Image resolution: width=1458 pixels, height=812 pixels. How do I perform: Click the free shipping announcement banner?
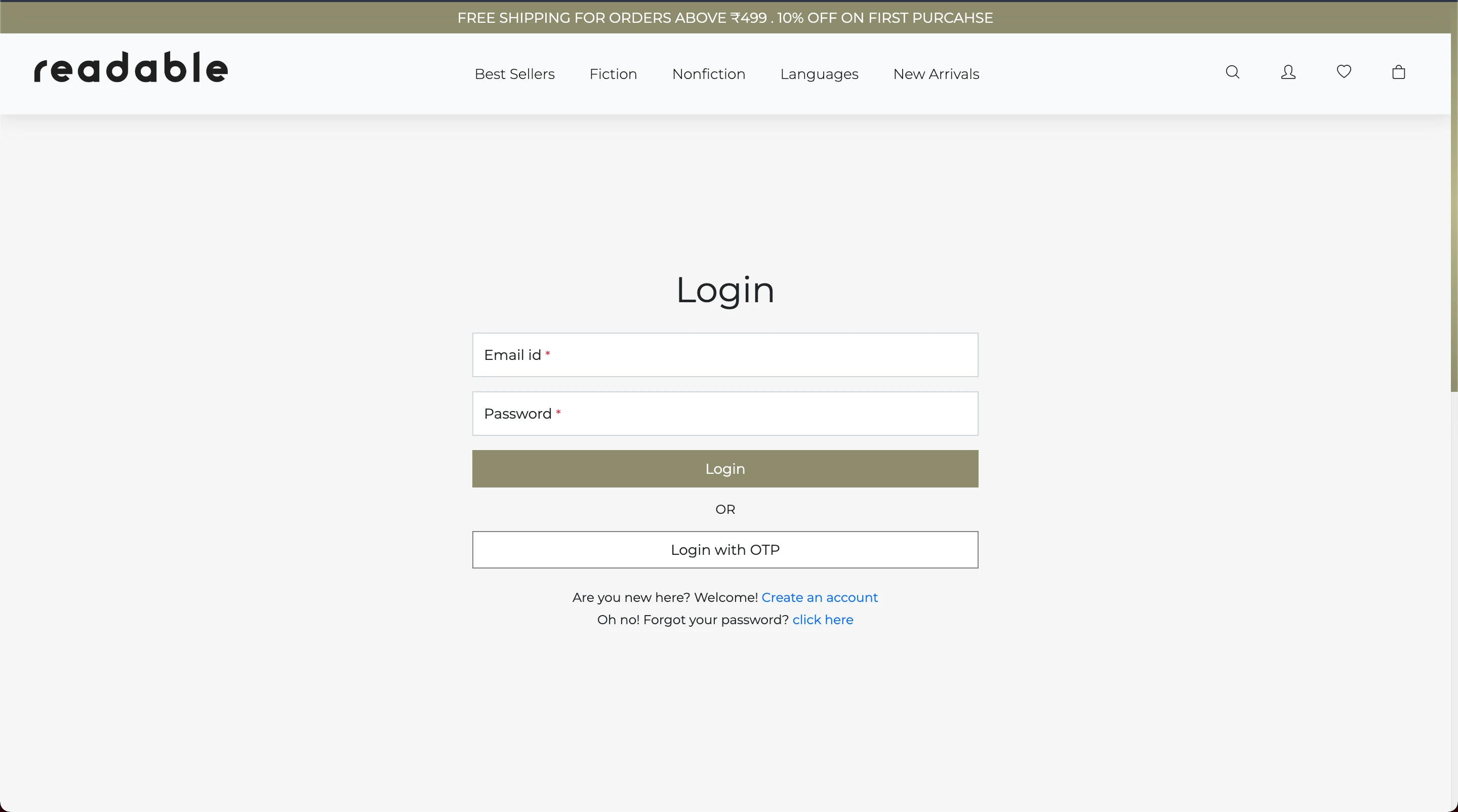[725, 18]
